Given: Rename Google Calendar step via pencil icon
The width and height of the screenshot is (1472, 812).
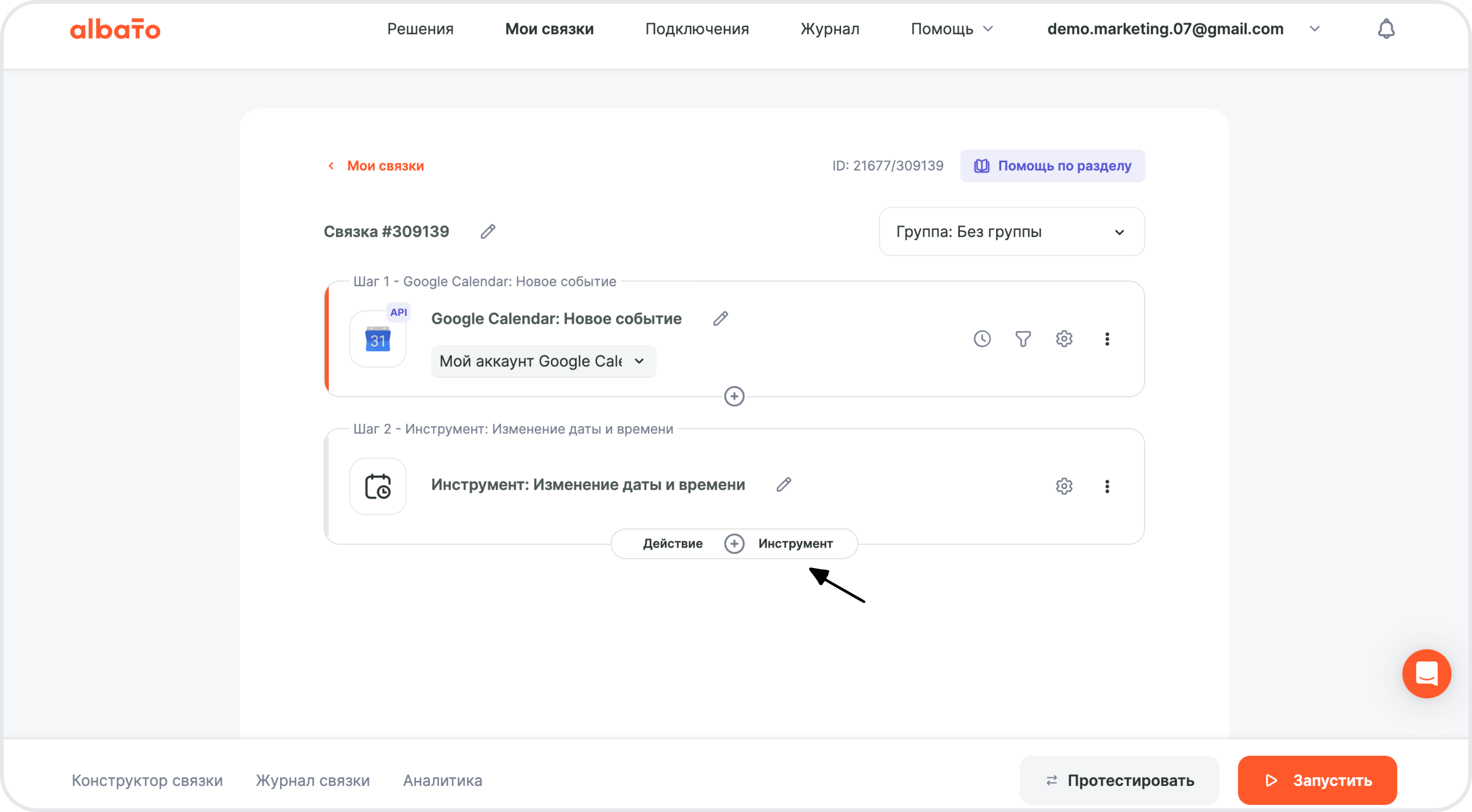Looking at the screenshot, I should click(721, 318).
